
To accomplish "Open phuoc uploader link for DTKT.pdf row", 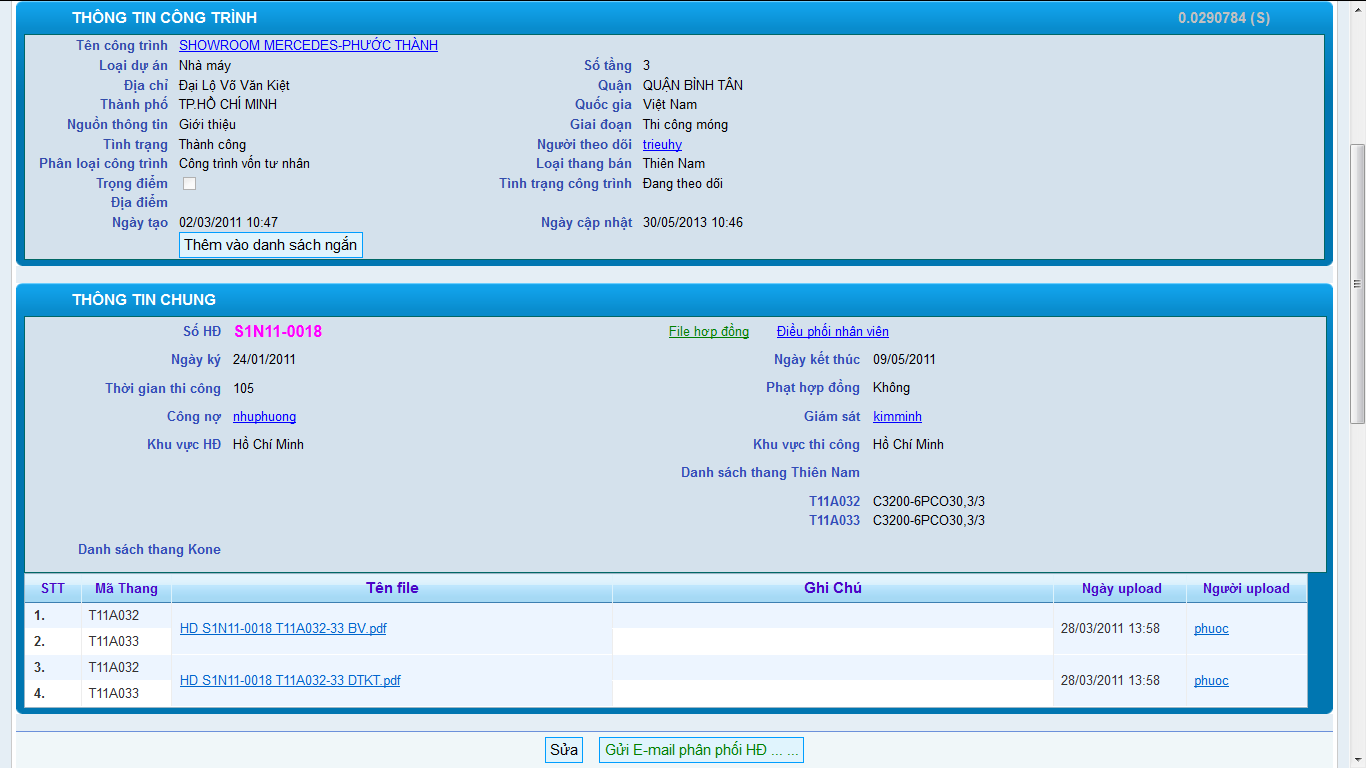I will pos(1211,681).
